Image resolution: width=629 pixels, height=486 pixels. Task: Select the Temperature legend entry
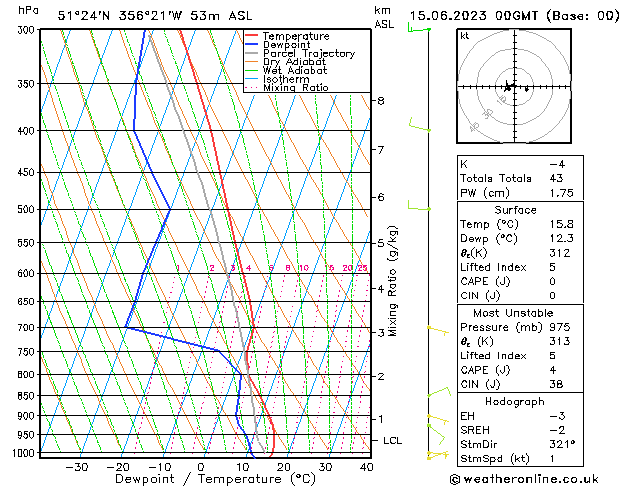(296, 36)
